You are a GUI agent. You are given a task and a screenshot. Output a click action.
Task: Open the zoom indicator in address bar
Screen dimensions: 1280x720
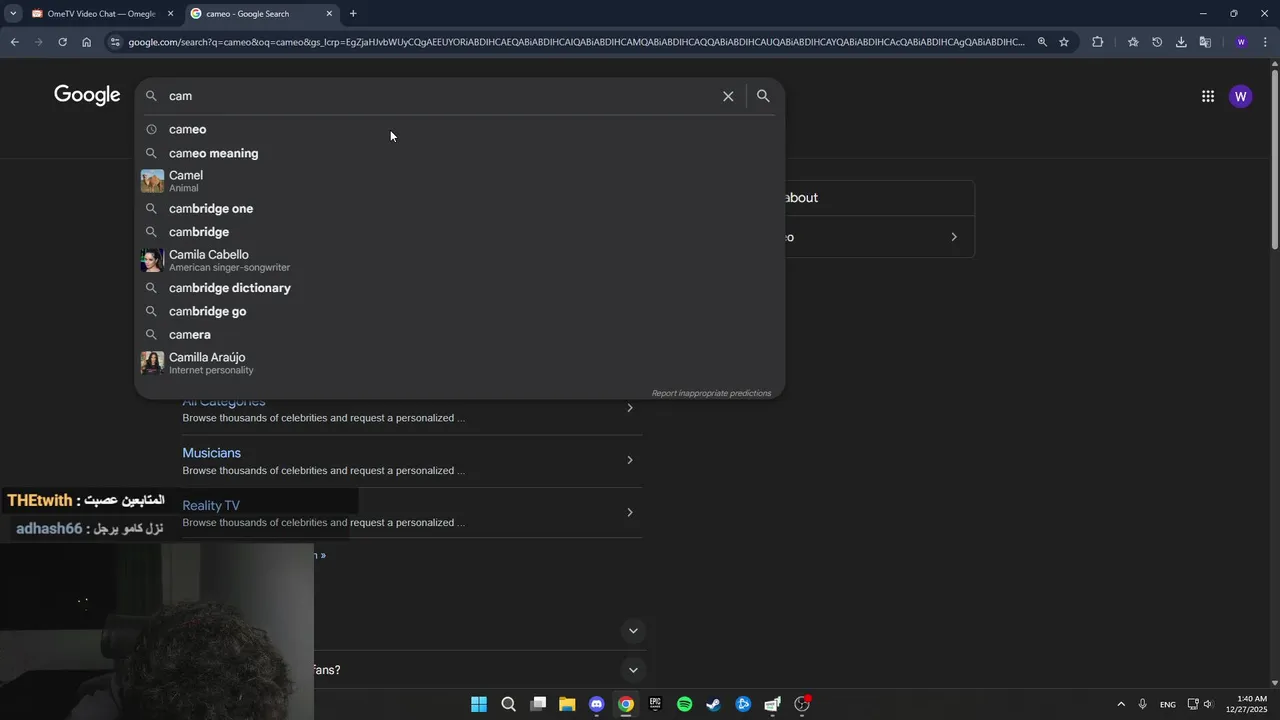(x=1042, y=42)
